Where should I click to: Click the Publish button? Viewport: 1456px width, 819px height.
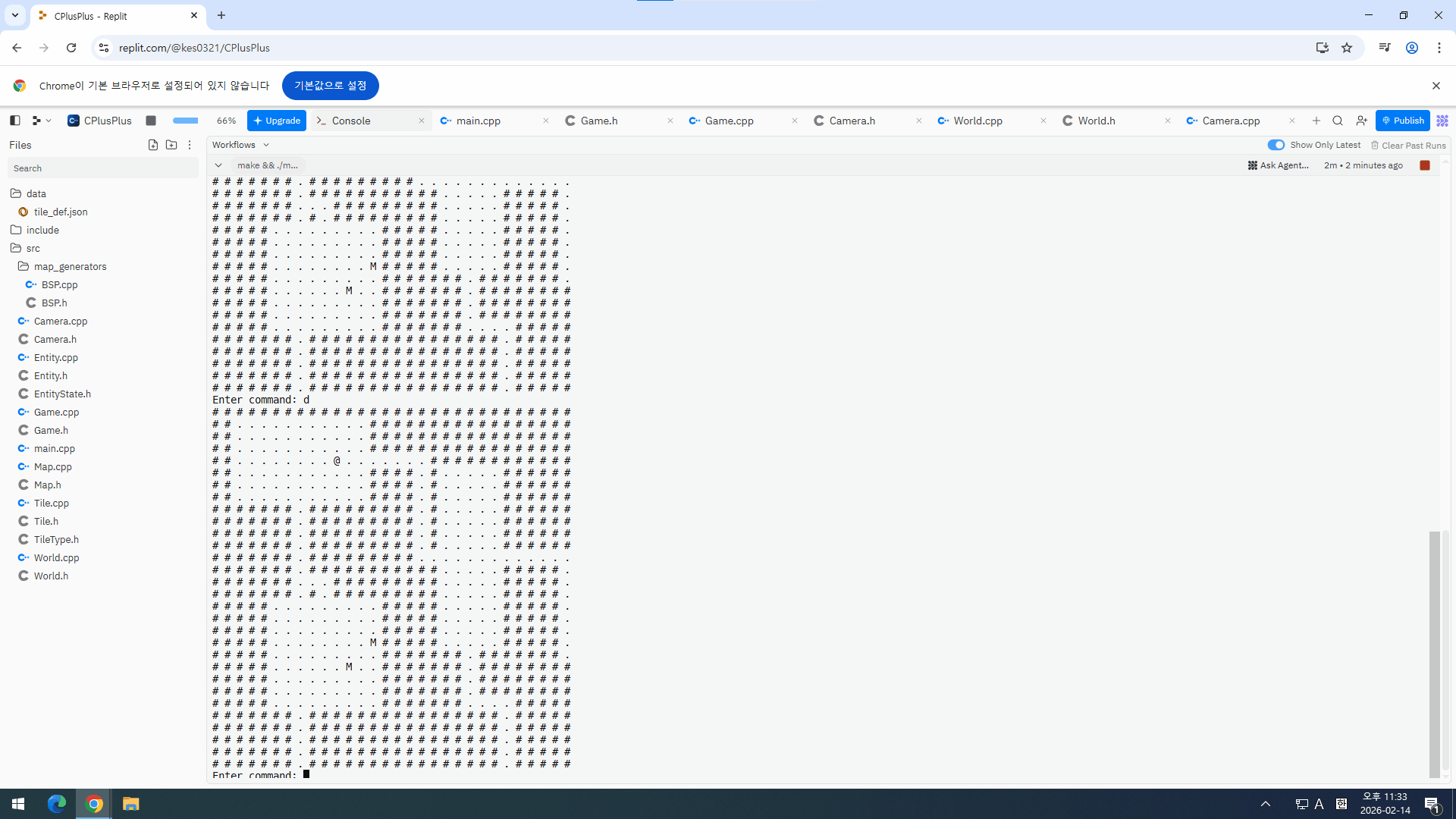pos(1402,121)
